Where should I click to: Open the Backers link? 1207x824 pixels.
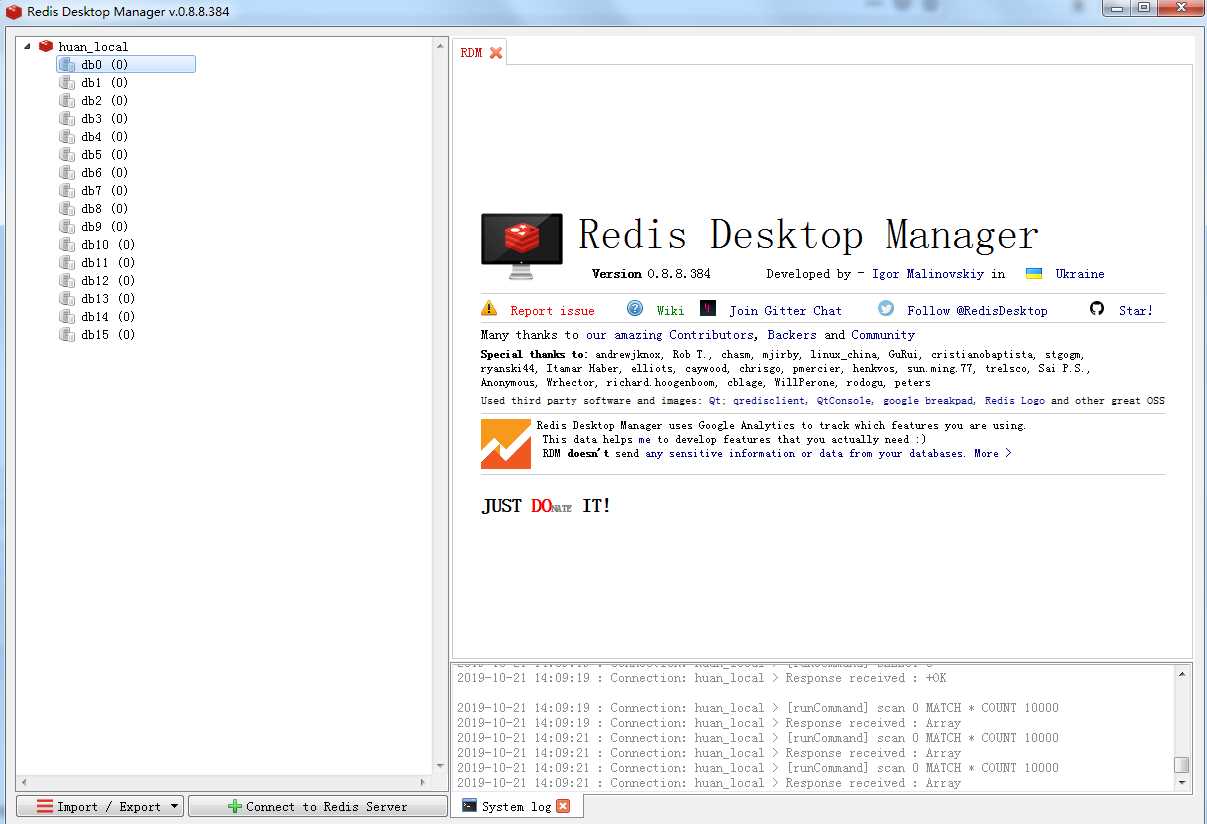[792, 335]
